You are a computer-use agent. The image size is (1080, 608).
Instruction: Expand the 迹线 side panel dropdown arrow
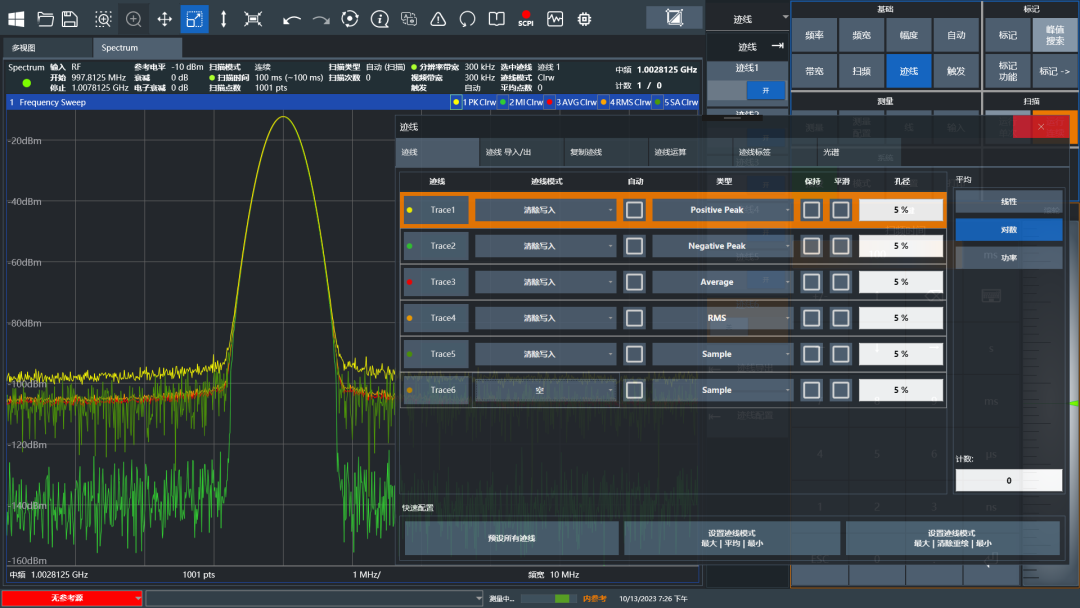coord(785,17)
